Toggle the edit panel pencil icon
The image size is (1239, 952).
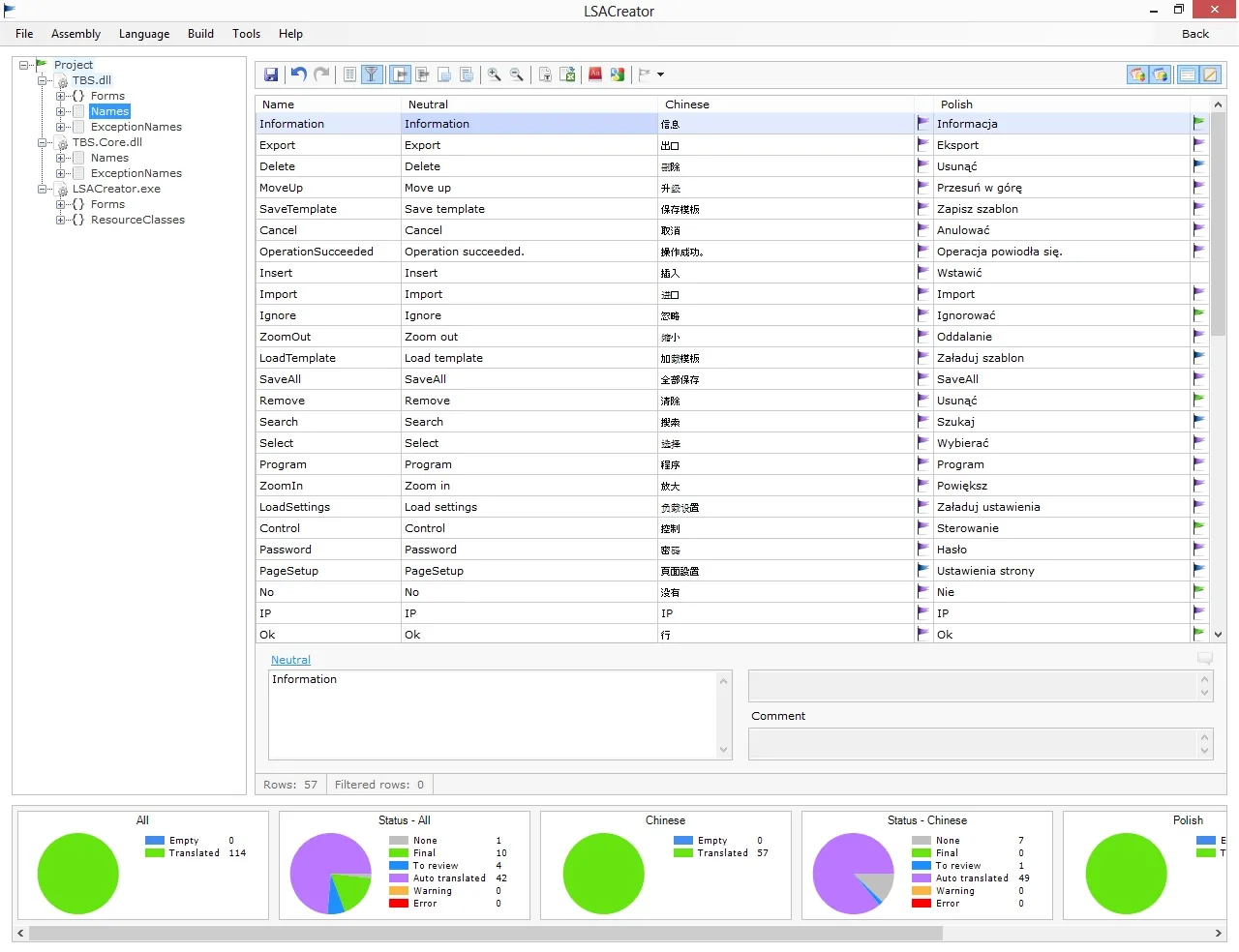pos(1210,74)
